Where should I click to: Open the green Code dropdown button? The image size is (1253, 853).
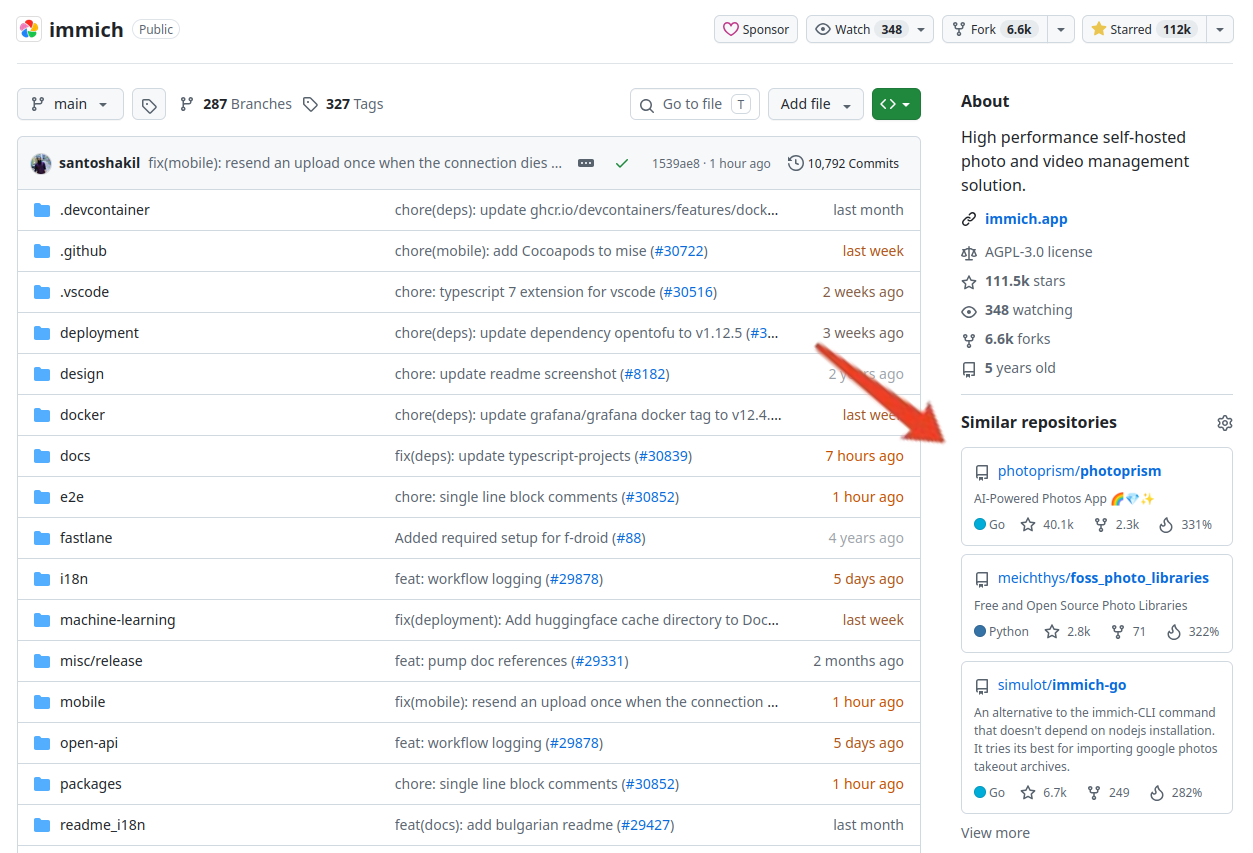coord(896,104)
